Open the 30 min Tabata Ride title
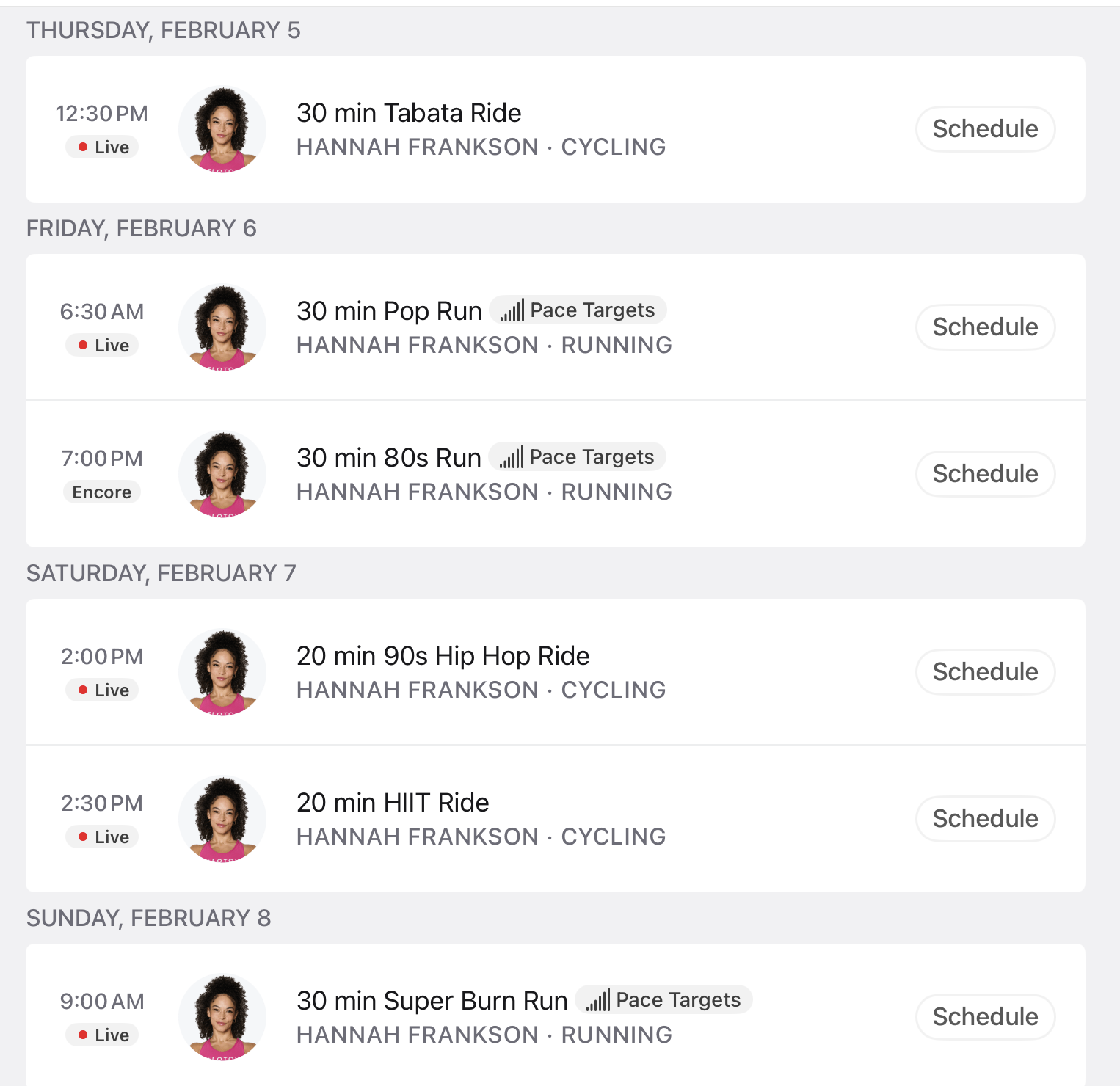This screenshot has height=1086, width=1120. pos(409,113)
